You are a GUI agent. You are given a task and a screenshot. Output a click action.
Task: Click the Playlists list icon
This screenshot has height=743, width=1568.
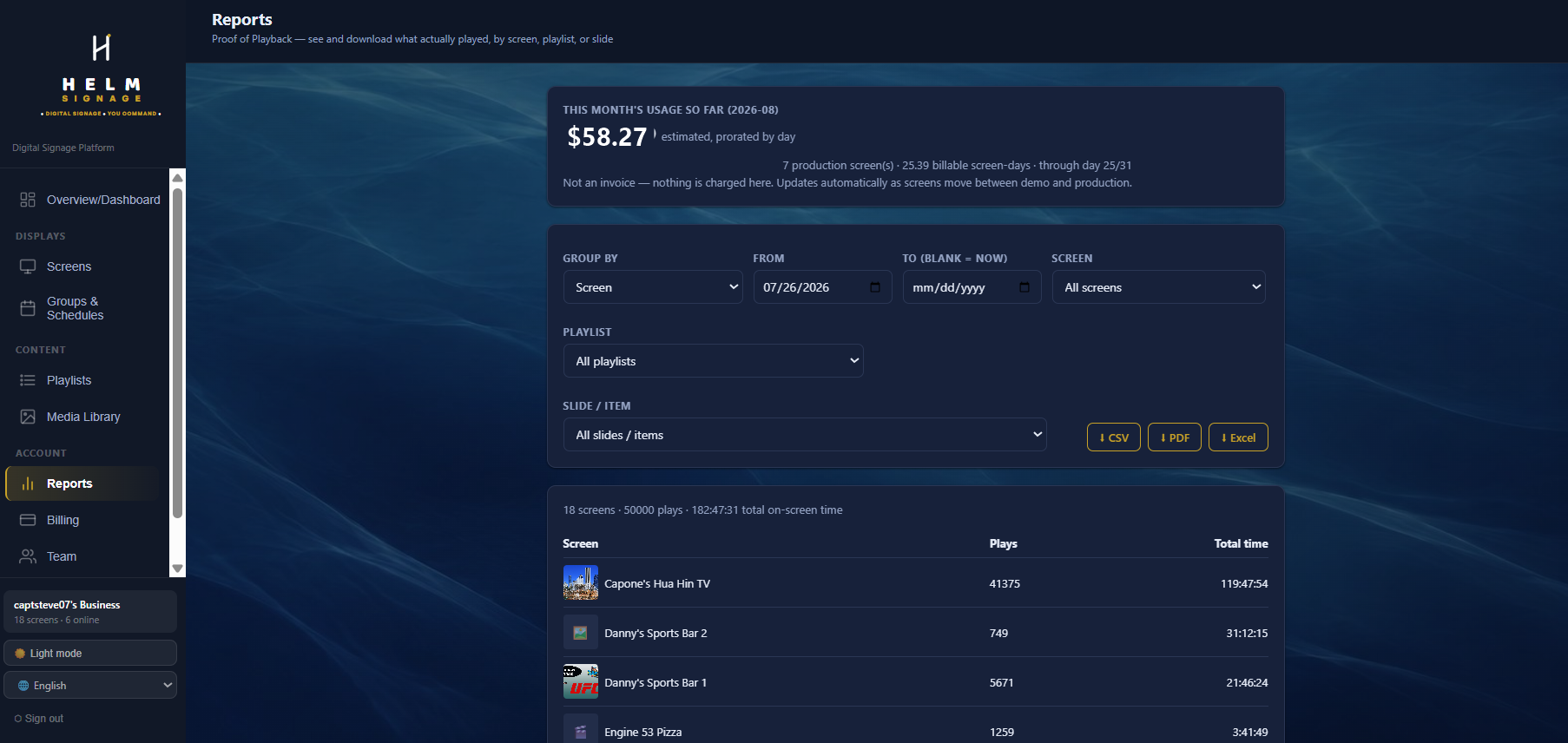(28, 380)
